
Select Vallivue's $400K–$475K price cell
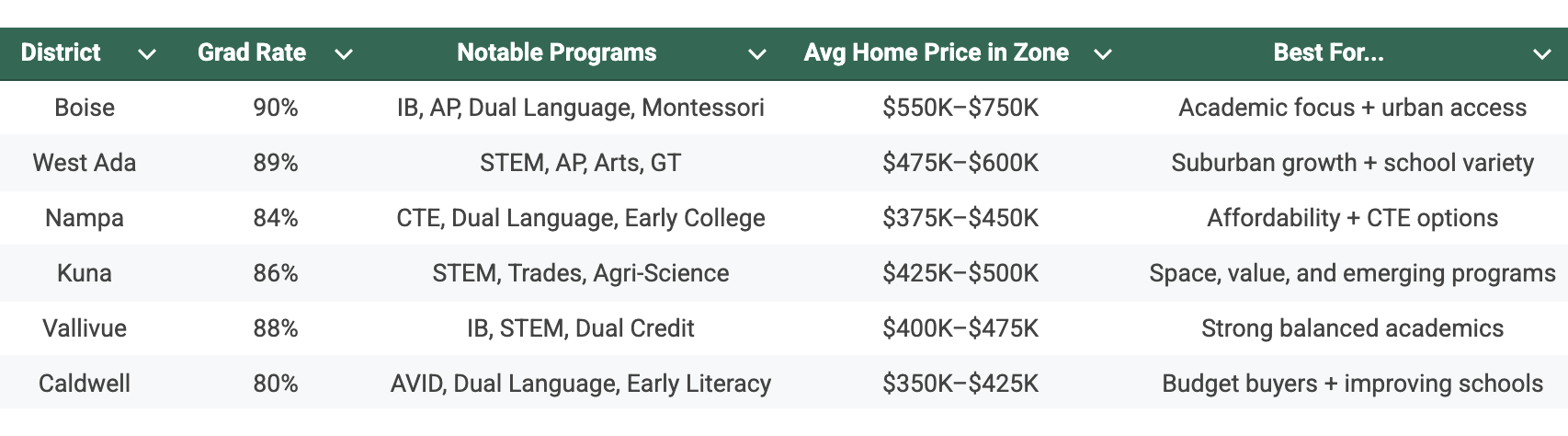coord(960,328)
